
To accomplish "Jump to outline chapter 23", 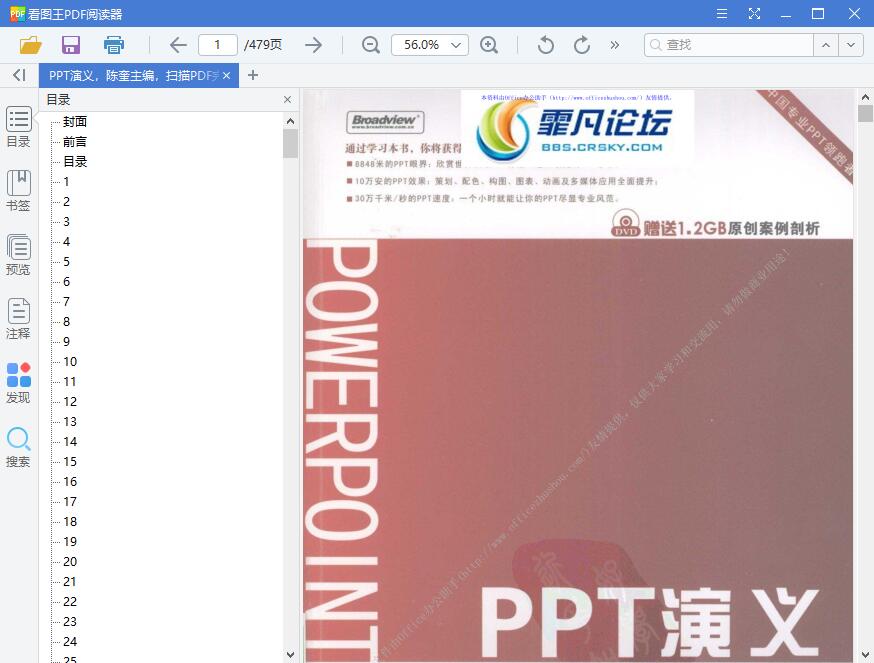I will 70,622.
